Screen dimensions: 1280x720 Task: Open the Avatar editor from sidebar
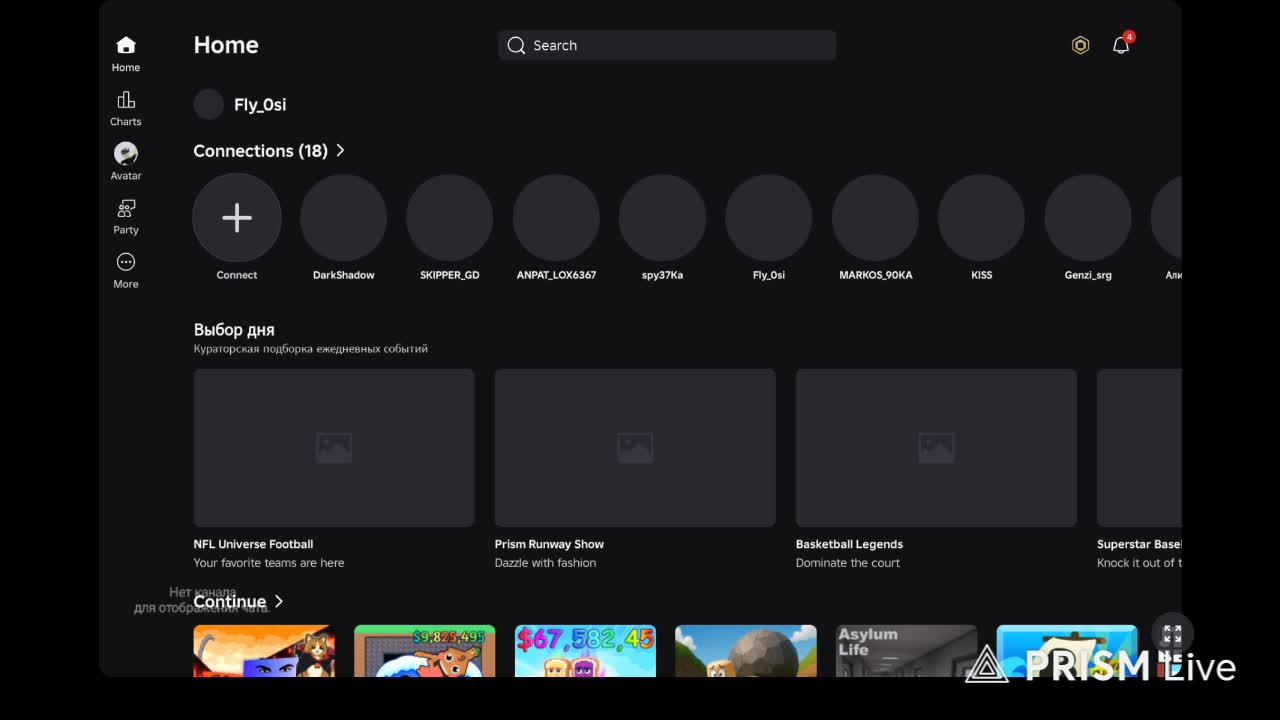(126, 161)
